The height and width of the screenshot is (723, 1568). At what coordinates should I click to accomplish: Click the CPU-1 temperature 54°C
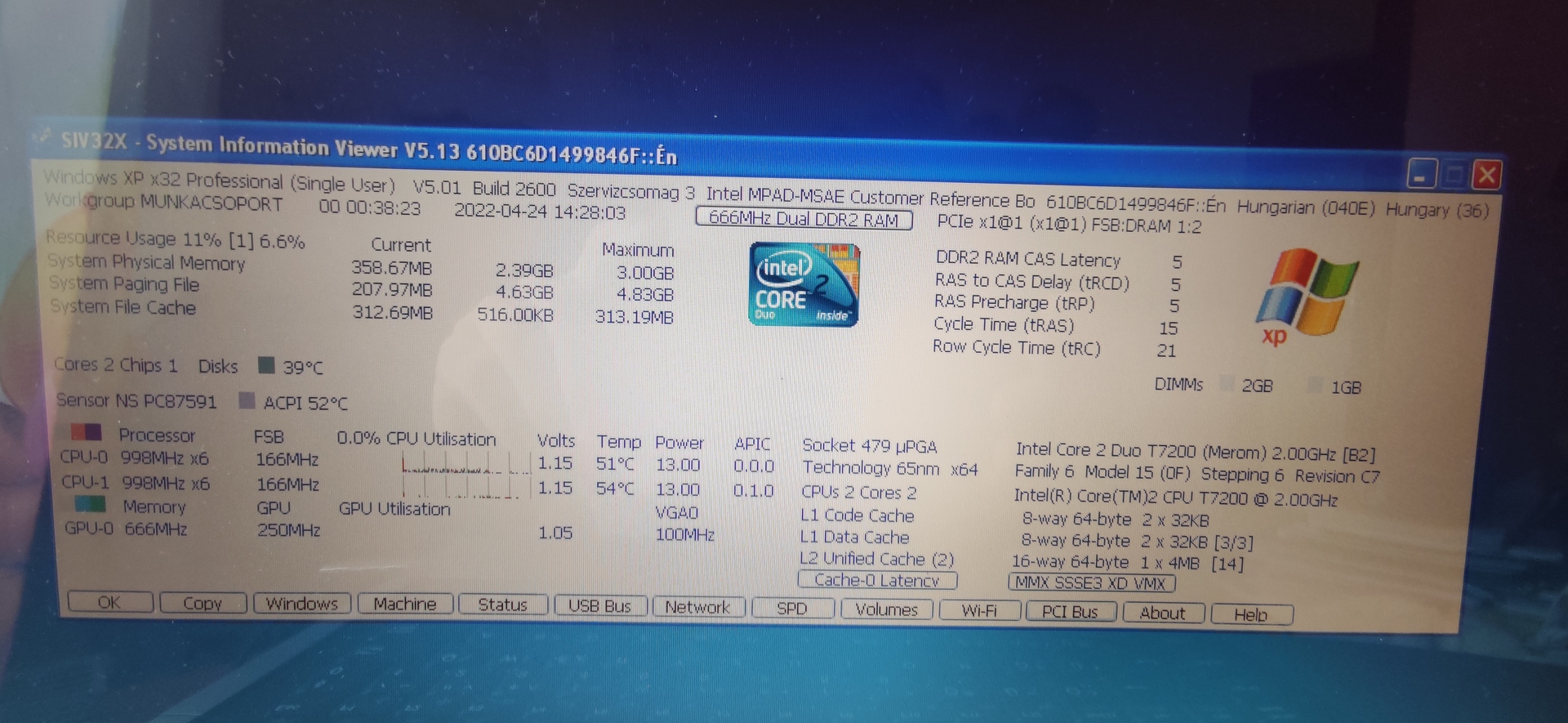click(616, 489)
